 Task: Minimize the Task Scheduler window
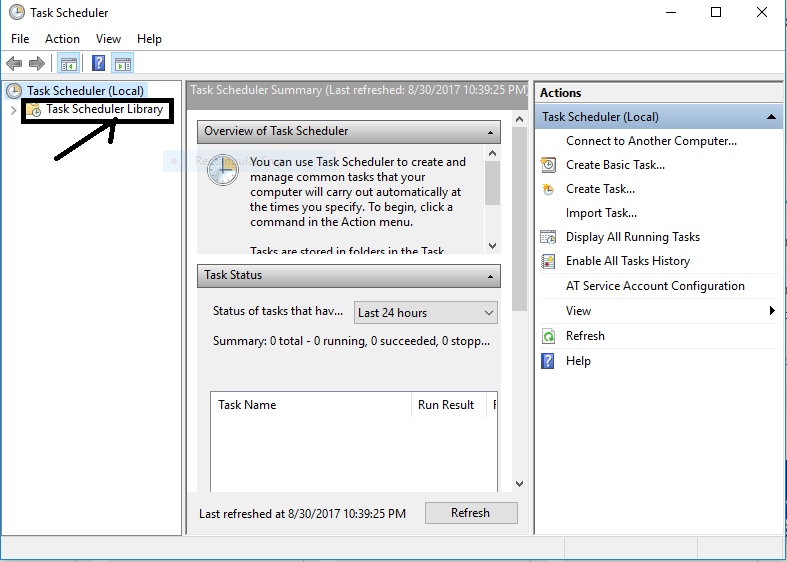(671, 12)
